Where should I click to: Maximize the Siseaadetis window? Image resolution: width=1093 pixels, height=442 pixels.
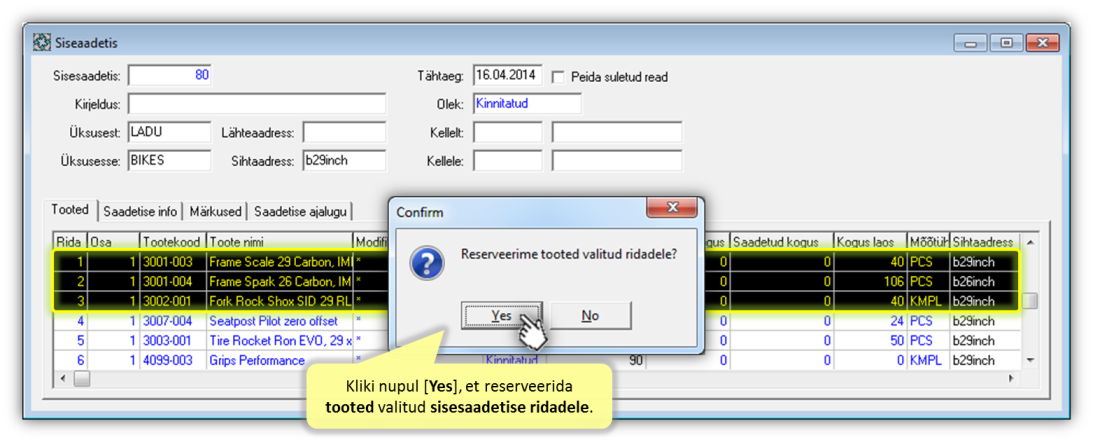(x=1006, y=43)
